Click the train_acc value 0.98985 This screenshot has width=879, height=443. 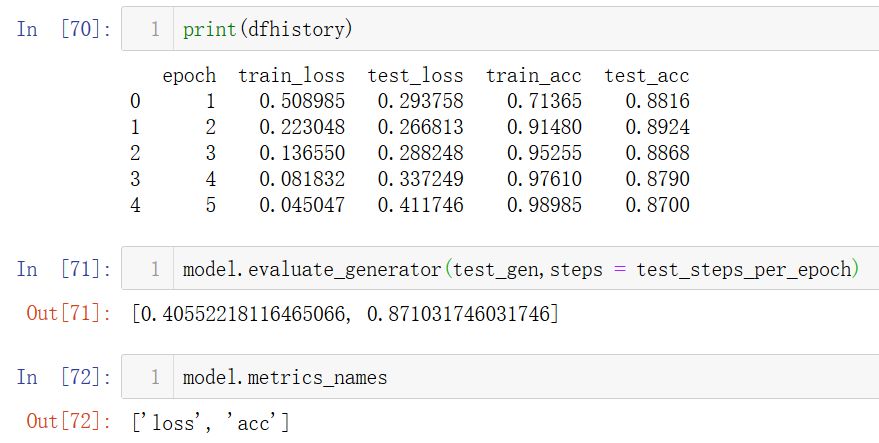pyautogui.click(x=544, y=205)
